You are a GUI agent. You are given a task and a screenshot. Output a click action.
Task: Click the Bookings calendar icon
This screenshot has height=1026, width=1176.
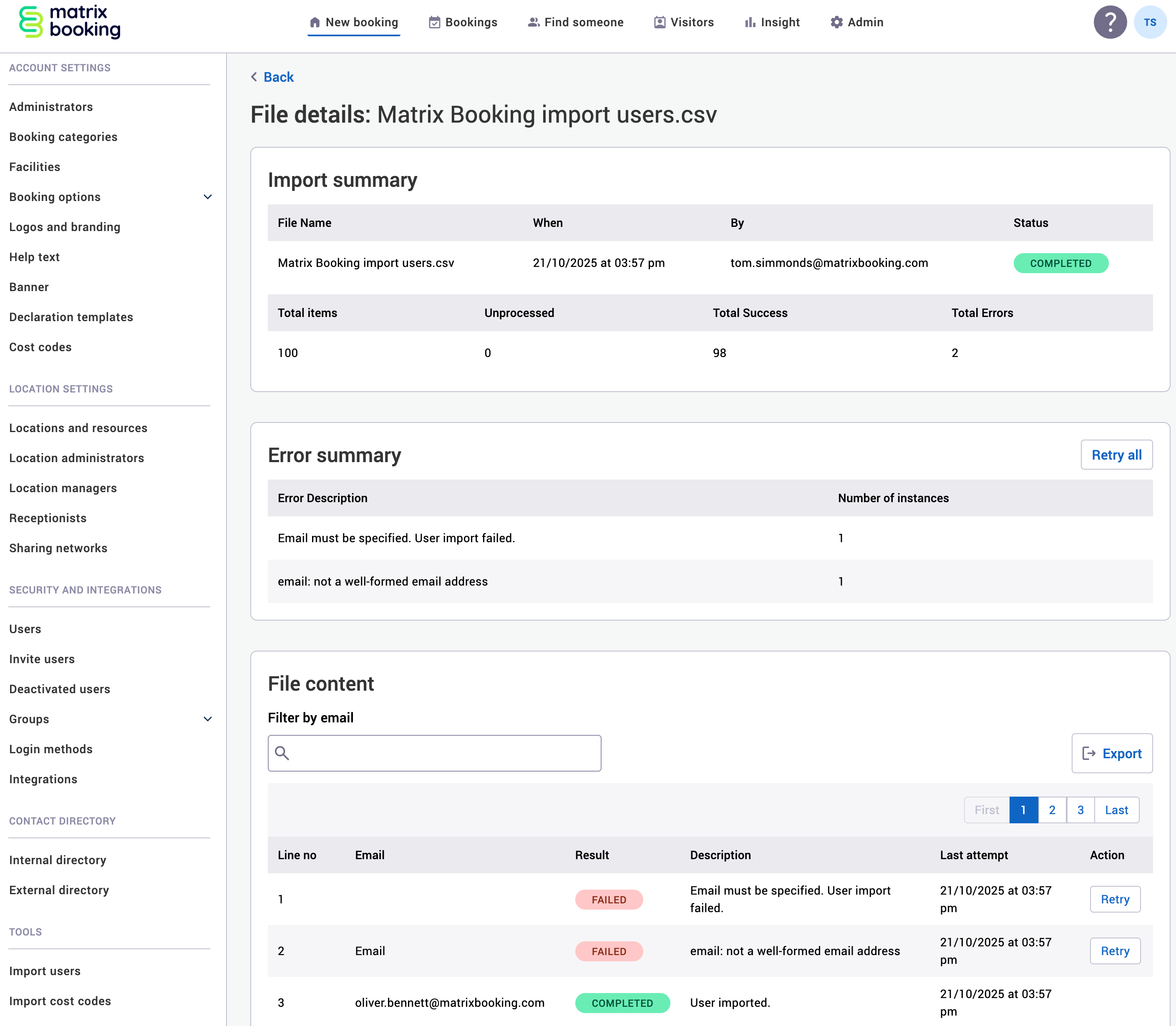click(434, 22)
